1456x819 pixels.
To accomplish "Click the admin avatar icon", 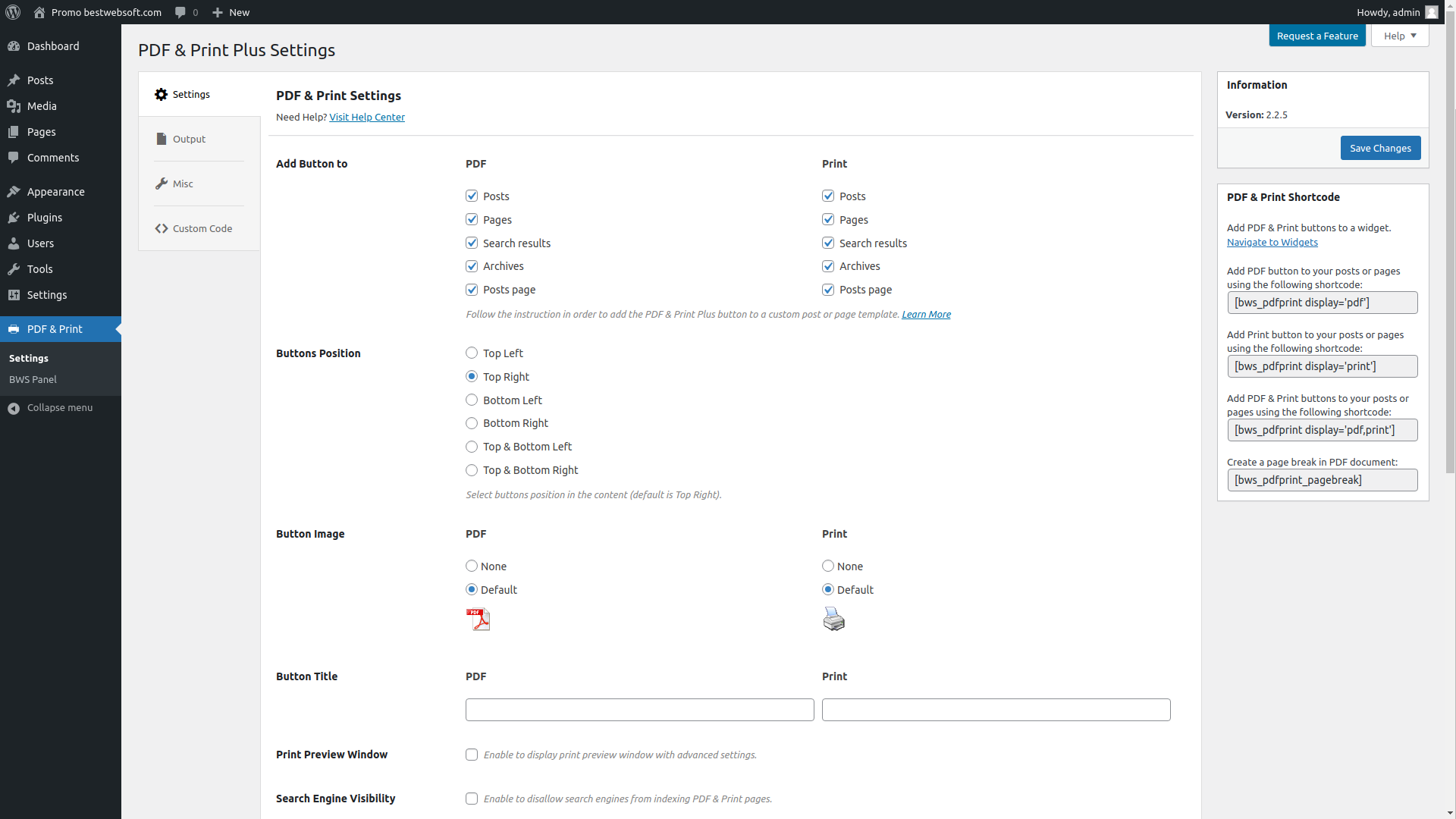I will pos(1432,12).
